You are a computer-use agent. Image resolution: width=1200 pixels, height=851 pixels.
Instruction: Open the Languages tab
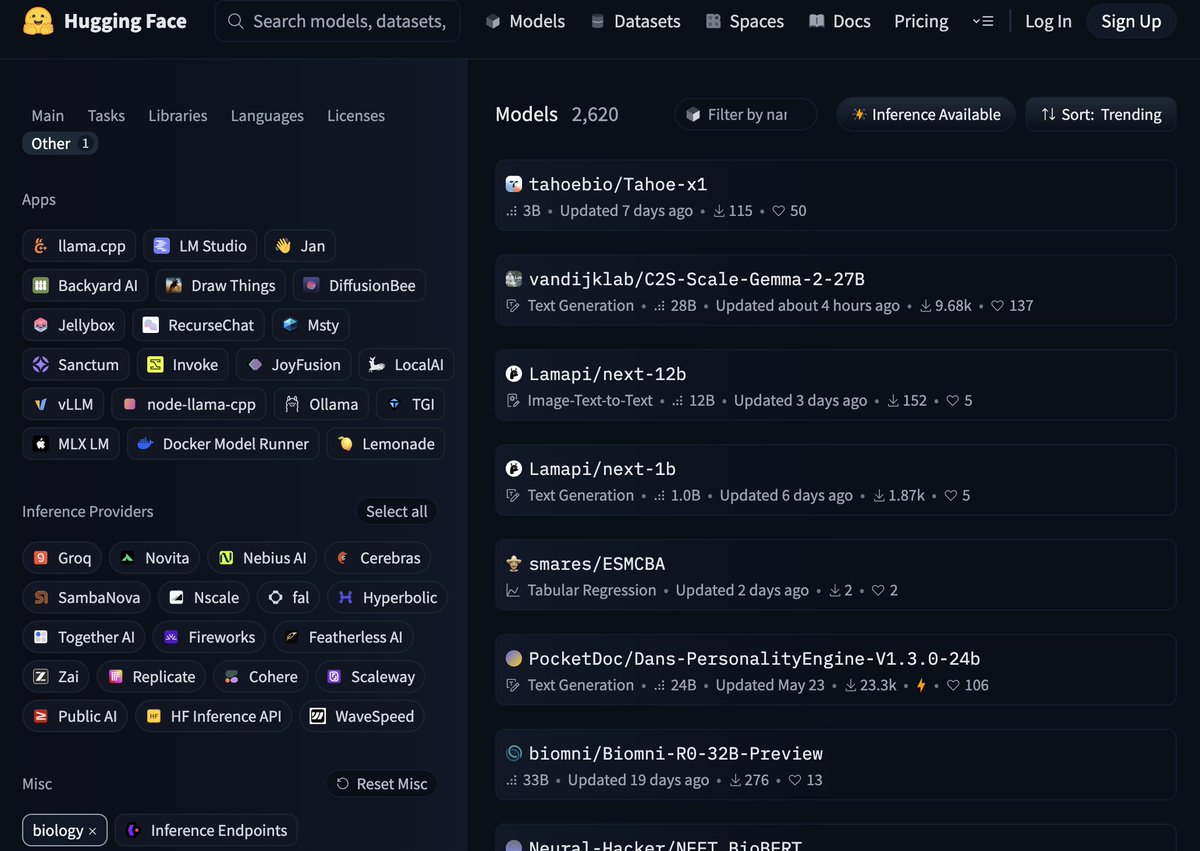pyautogui.click(x=267, y=116)
